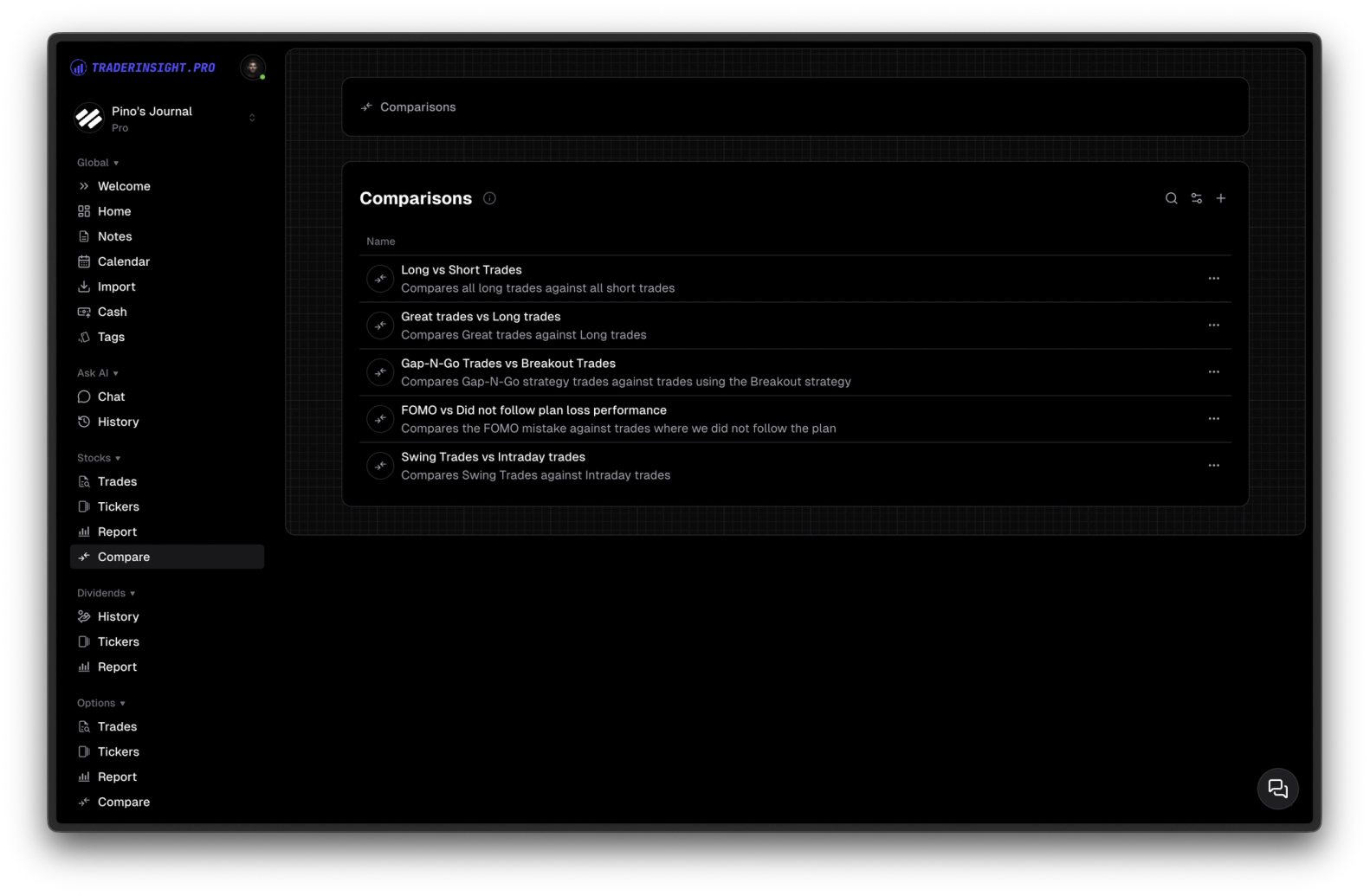
Task: Collapse the Ask AI section
Action: [98, 373]
